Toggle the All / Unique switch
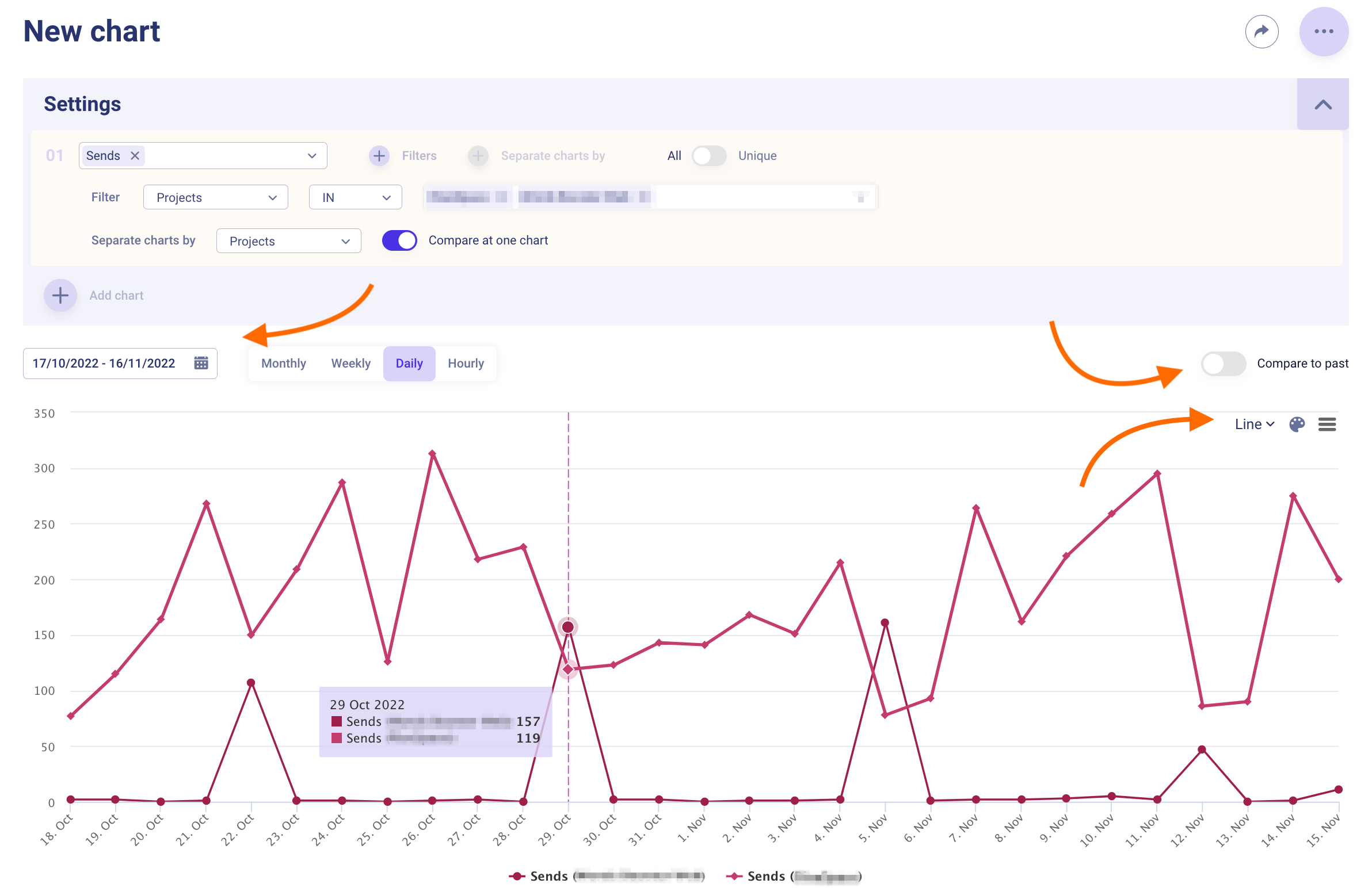Viewport: 1372px width, 895px height. (x=708, y=156)
